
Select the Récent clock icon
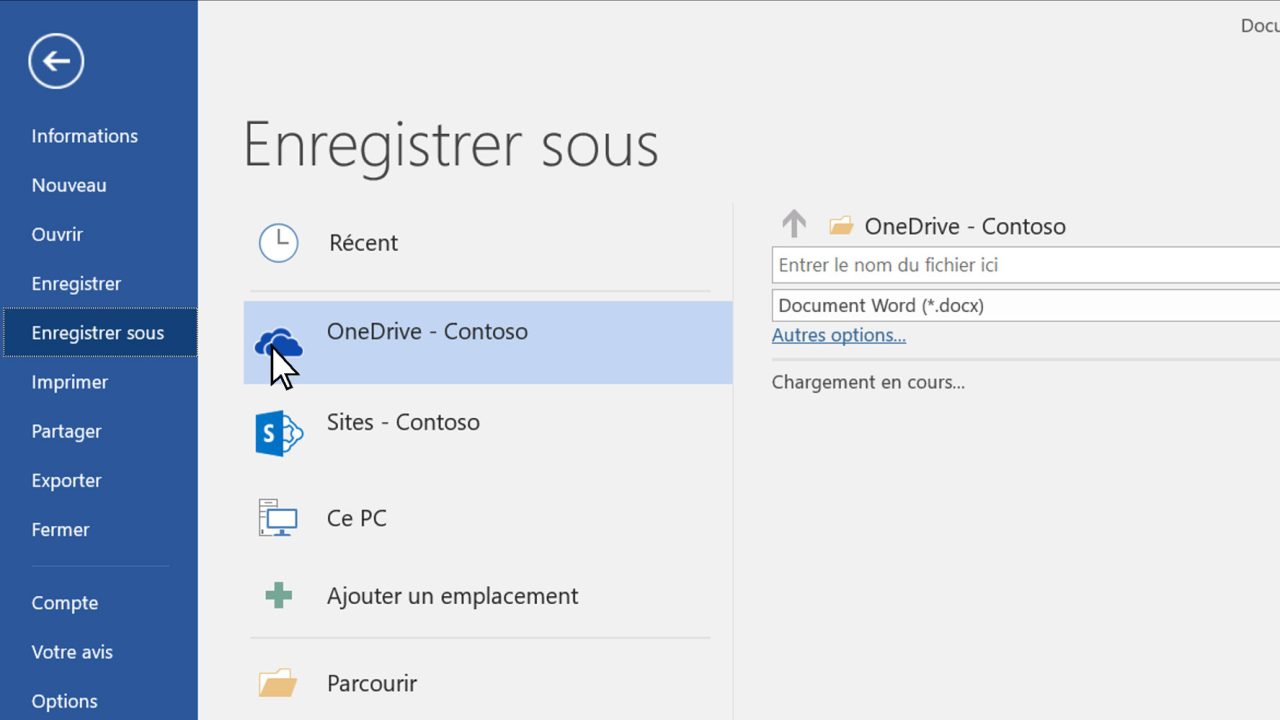click(278, 242)
